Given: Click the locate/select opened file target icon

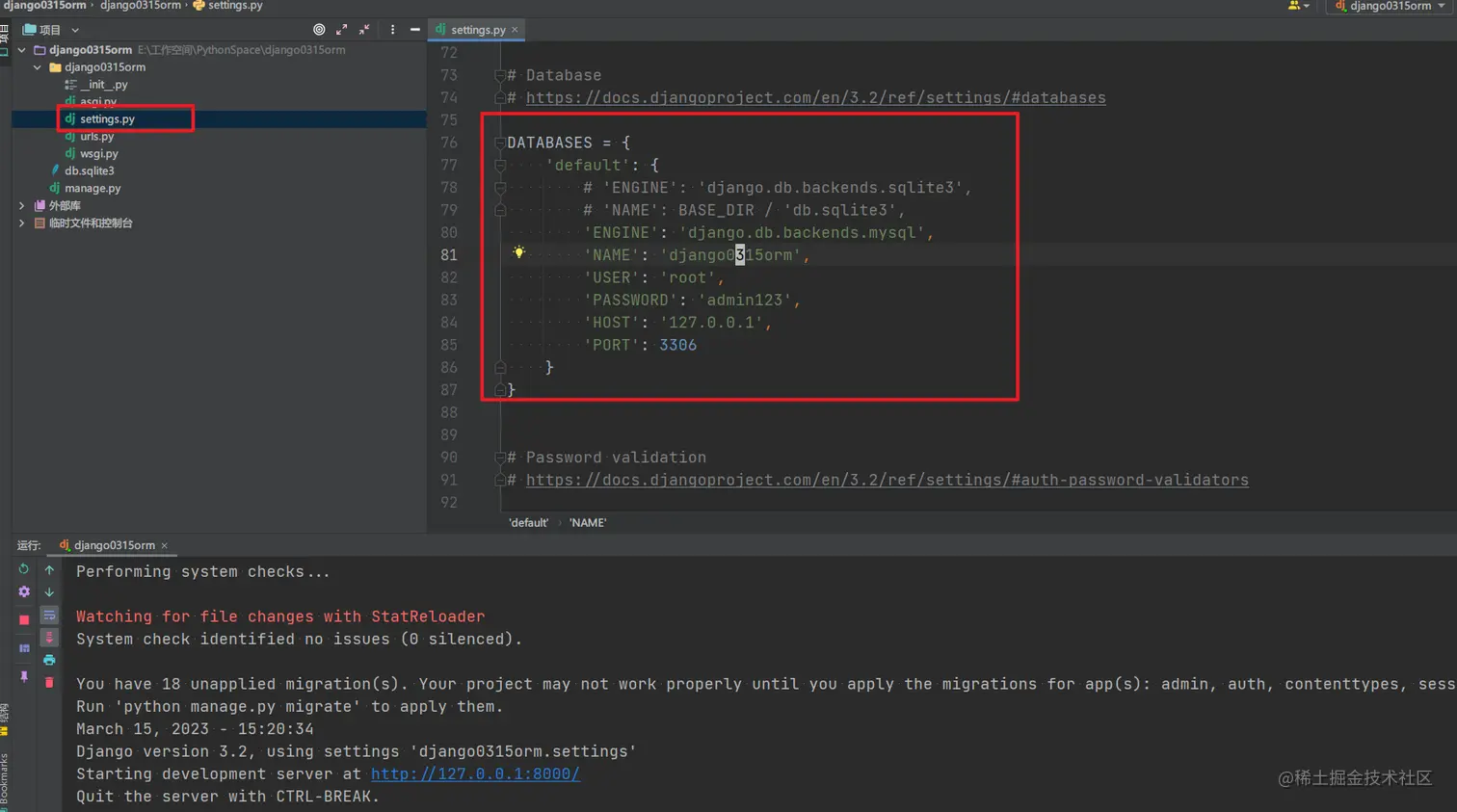Looking at the screenshot, I should (319, 30).
